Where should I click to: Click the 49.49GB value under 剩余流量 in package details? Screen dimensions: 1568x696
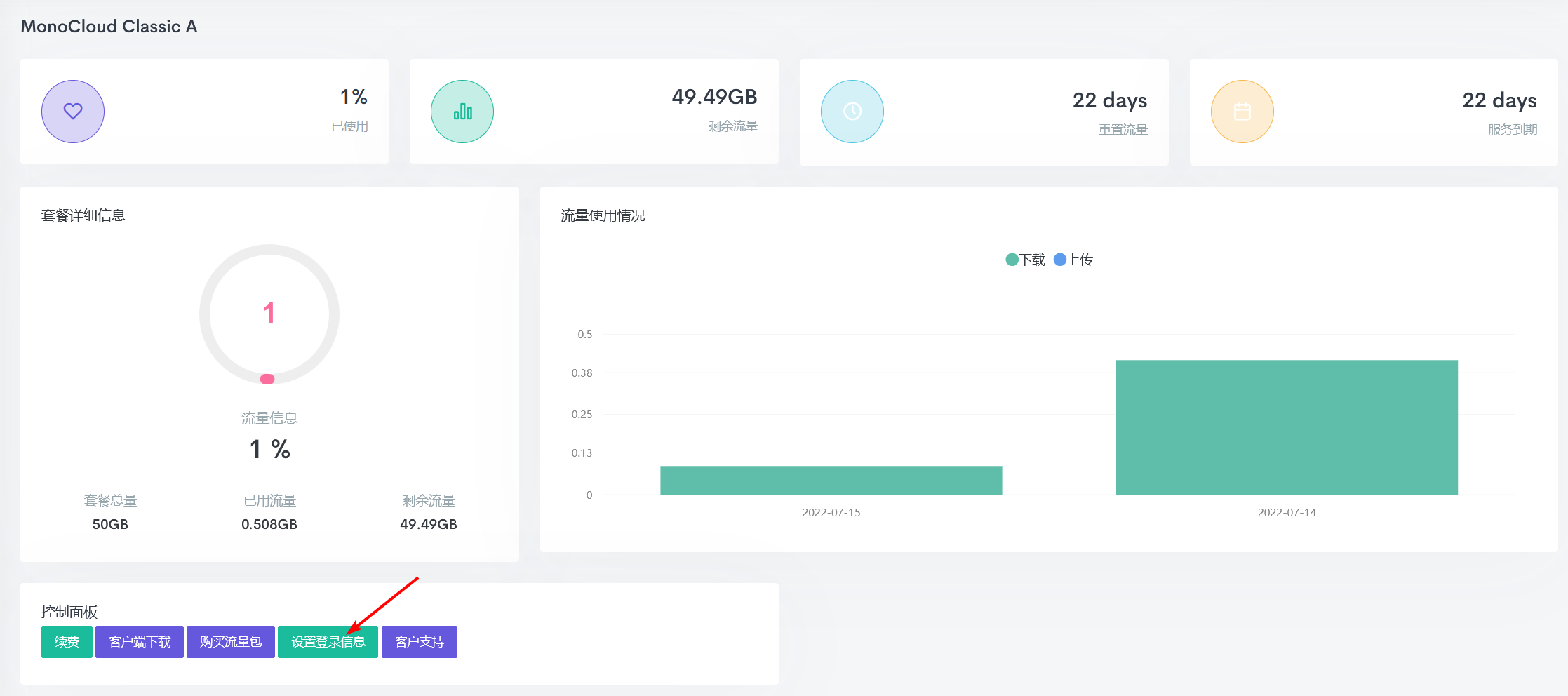tap(429, 524)
